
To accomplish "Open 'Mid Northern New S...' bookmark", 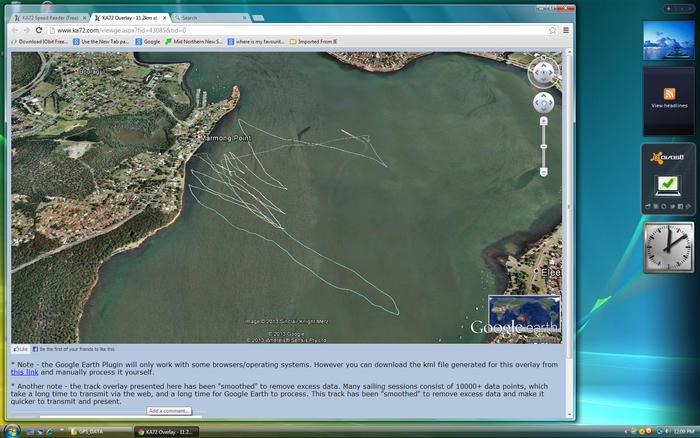I will coord(194,42).
